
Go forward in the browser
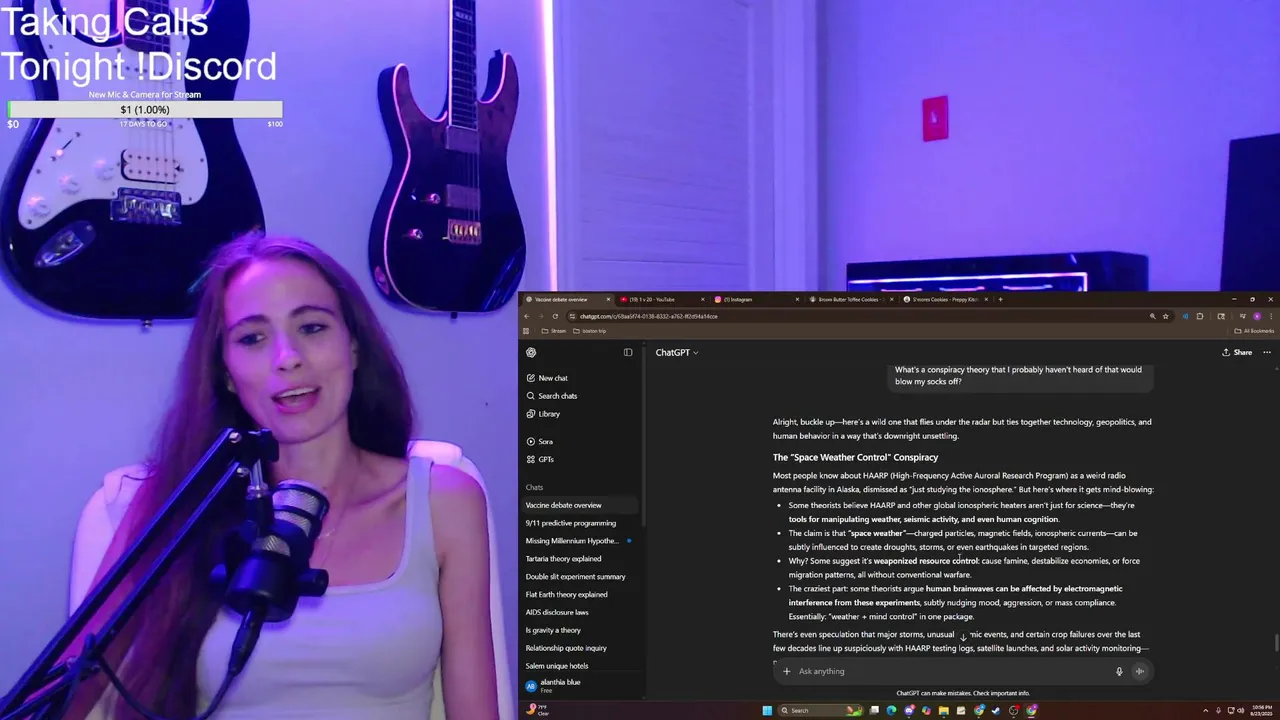click(541, 316)
